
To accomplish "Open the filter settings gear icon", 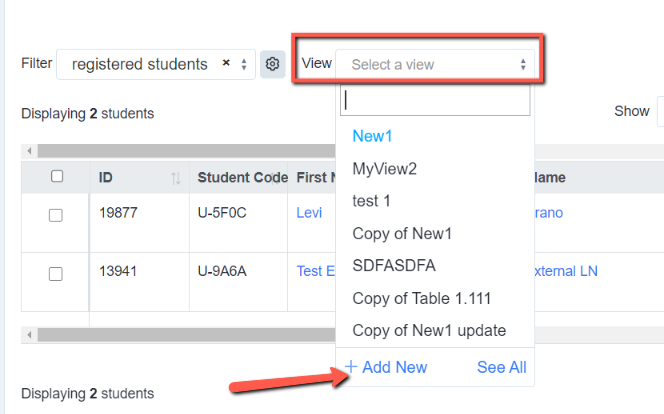I will (x=272, y=64).
